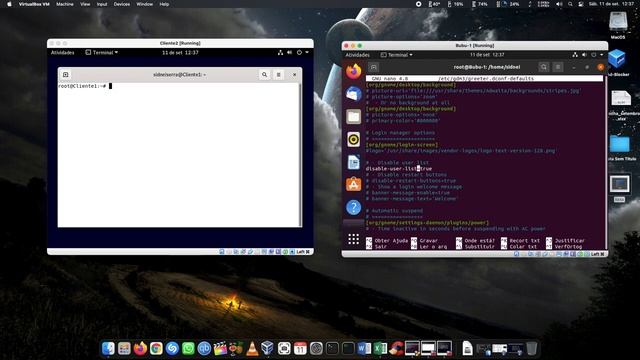Open VLC cone from the macOS Dock
The width and height of the screenshot is (640, 360).
point(252,348)
